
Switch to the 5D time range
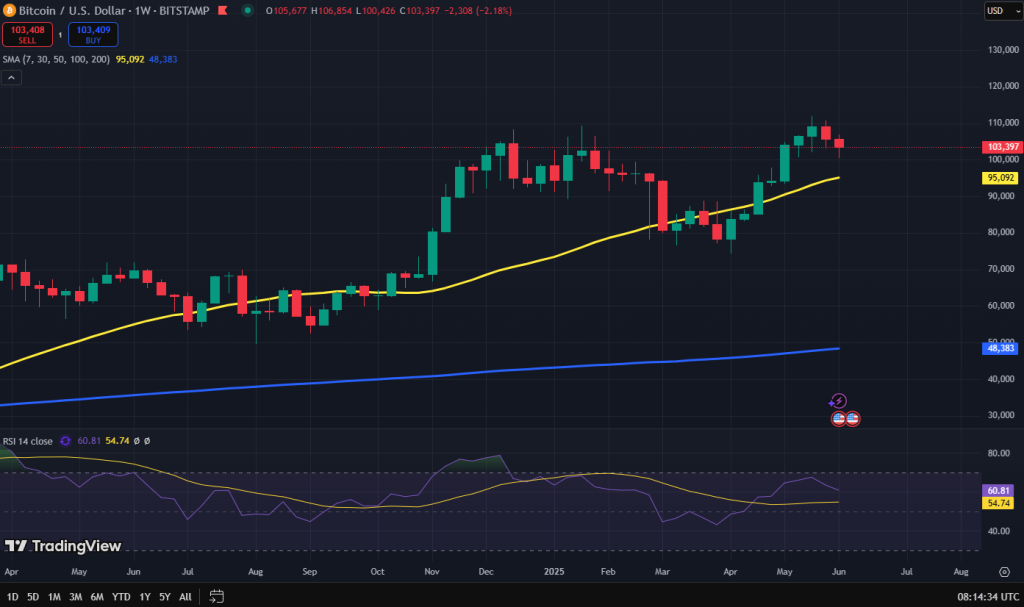pyautogui.click(x=33, y=597)
